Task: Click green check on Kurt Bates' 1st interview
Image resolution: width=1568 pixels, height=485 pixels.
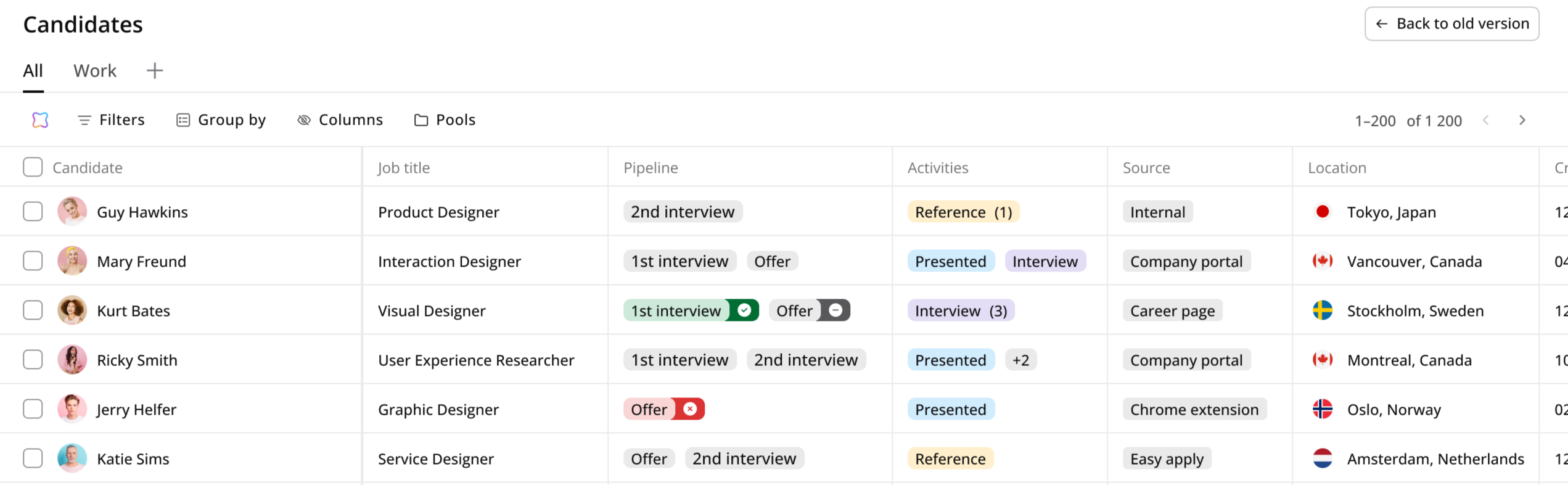Action: click(744, 310)
